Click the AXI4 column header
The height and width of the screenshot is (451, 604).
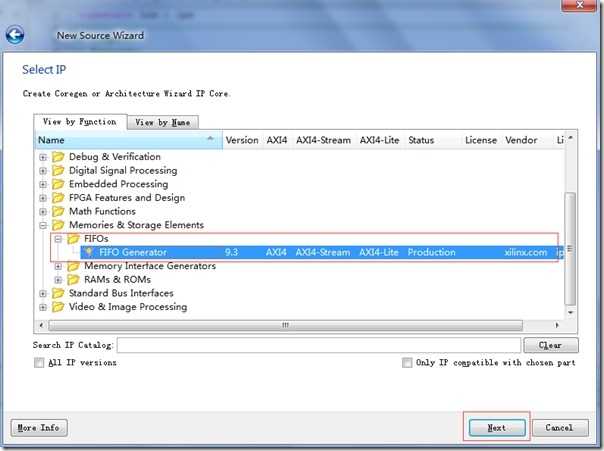click(277, 140)
